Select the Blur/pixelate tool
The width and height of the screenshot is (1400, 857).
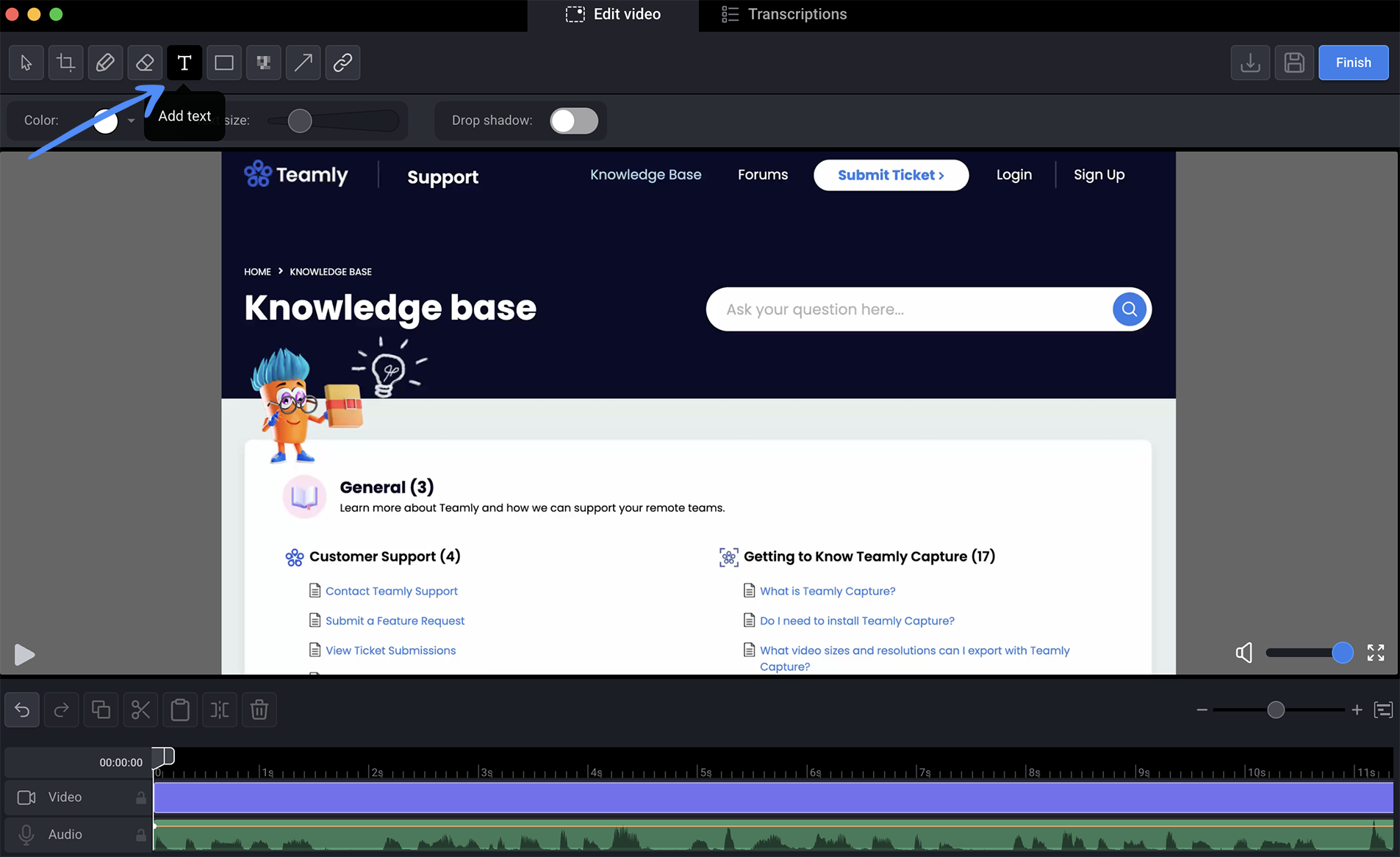[x=263, y=62]
